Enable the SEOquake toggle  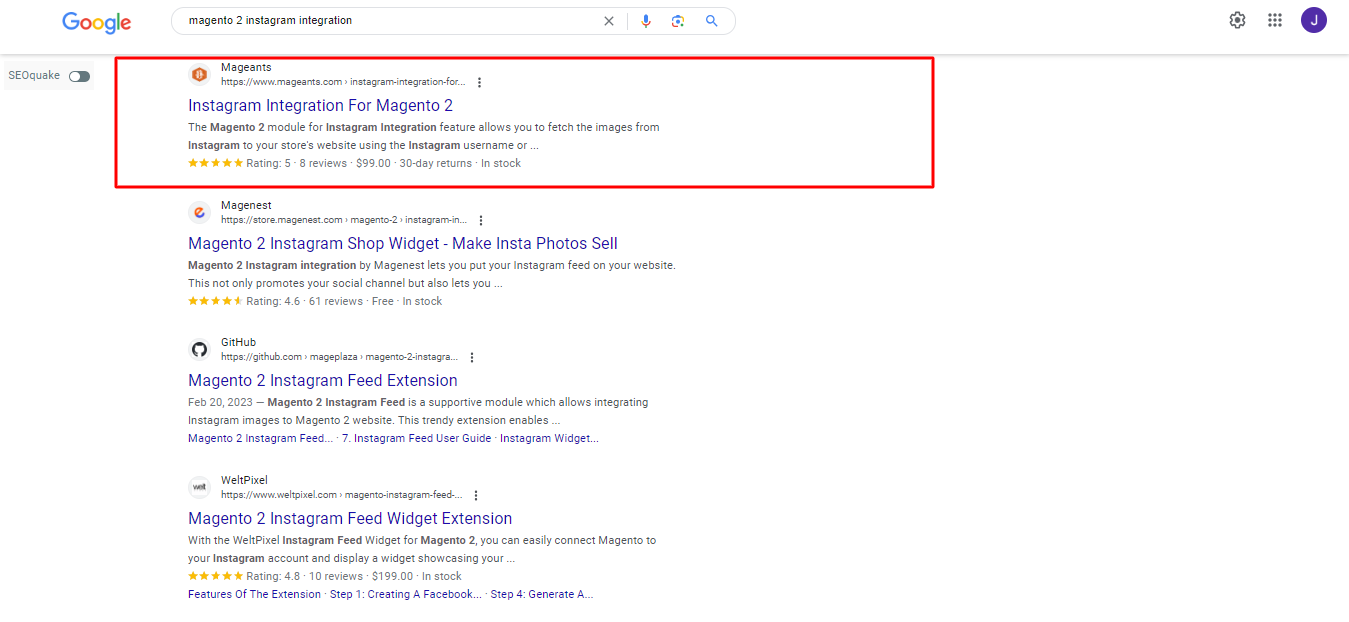tap(78, 75)
